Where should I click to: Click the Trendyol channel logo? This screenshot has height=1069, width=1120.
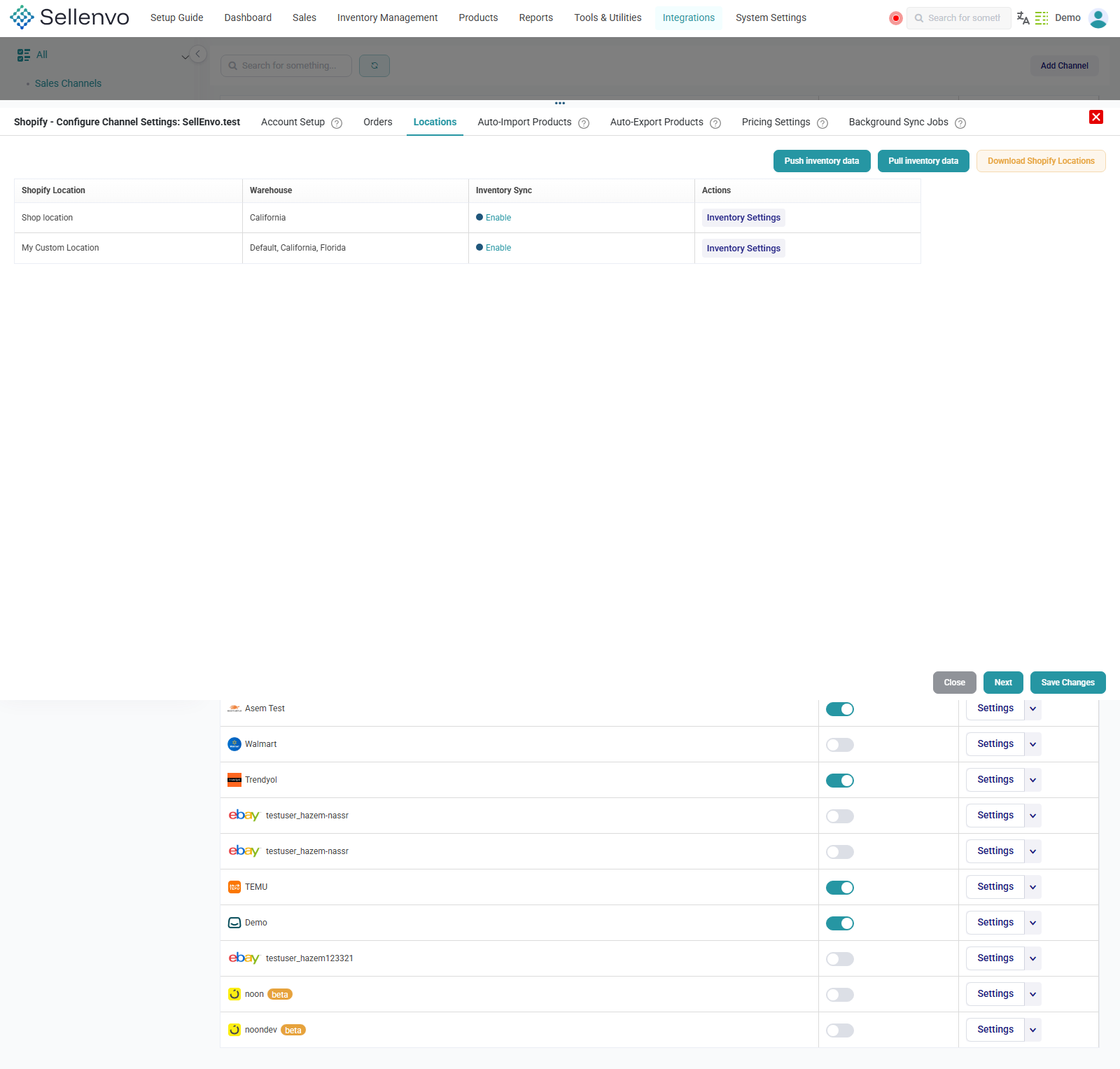click(x=234, y=780)
